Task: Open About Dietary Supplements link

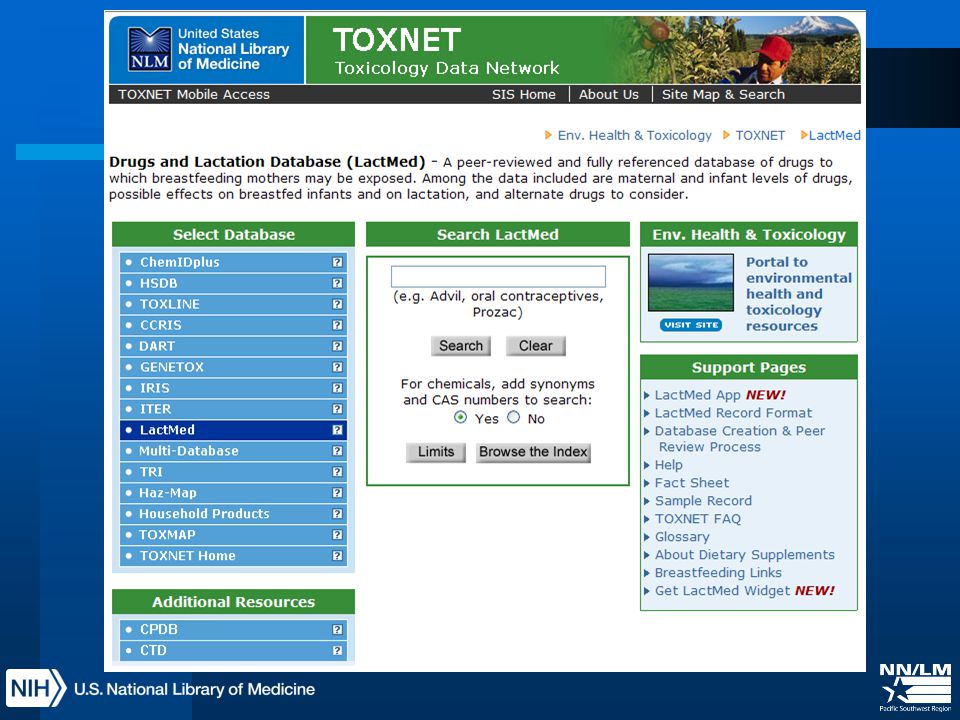Action: pos(744,555)
